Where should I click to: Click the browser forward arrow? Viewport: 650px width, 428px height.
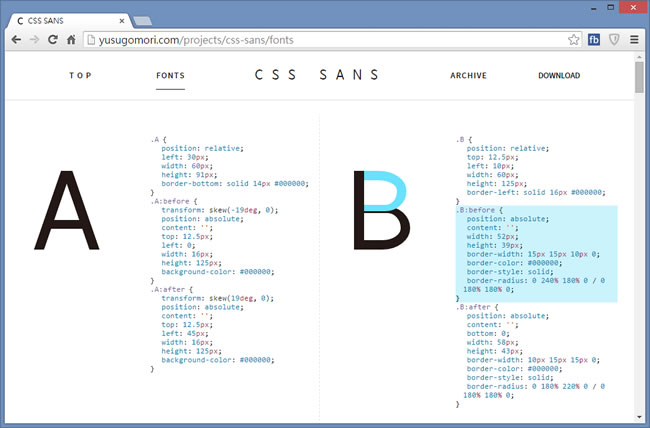pos(34,40)
